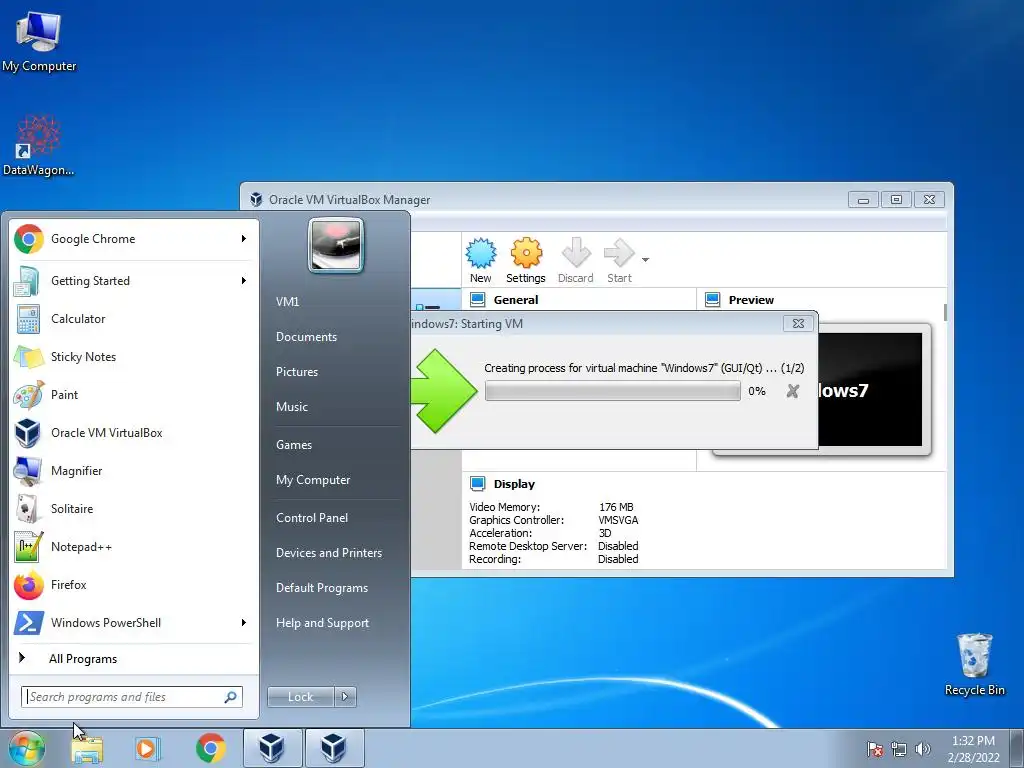Launch Paint from Start menu
Screen dimensions: 1024x768
pyautogui.click(x=134, y=394)
